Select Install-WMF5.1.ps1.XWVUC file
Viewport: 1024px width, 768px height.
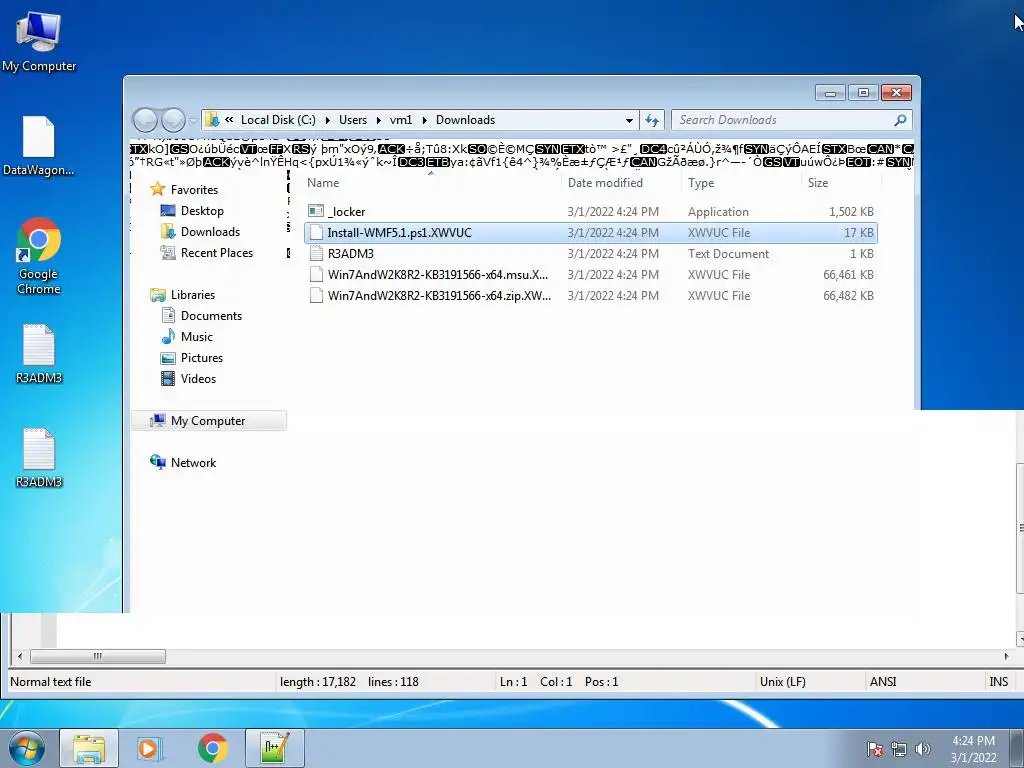point(590,232)
